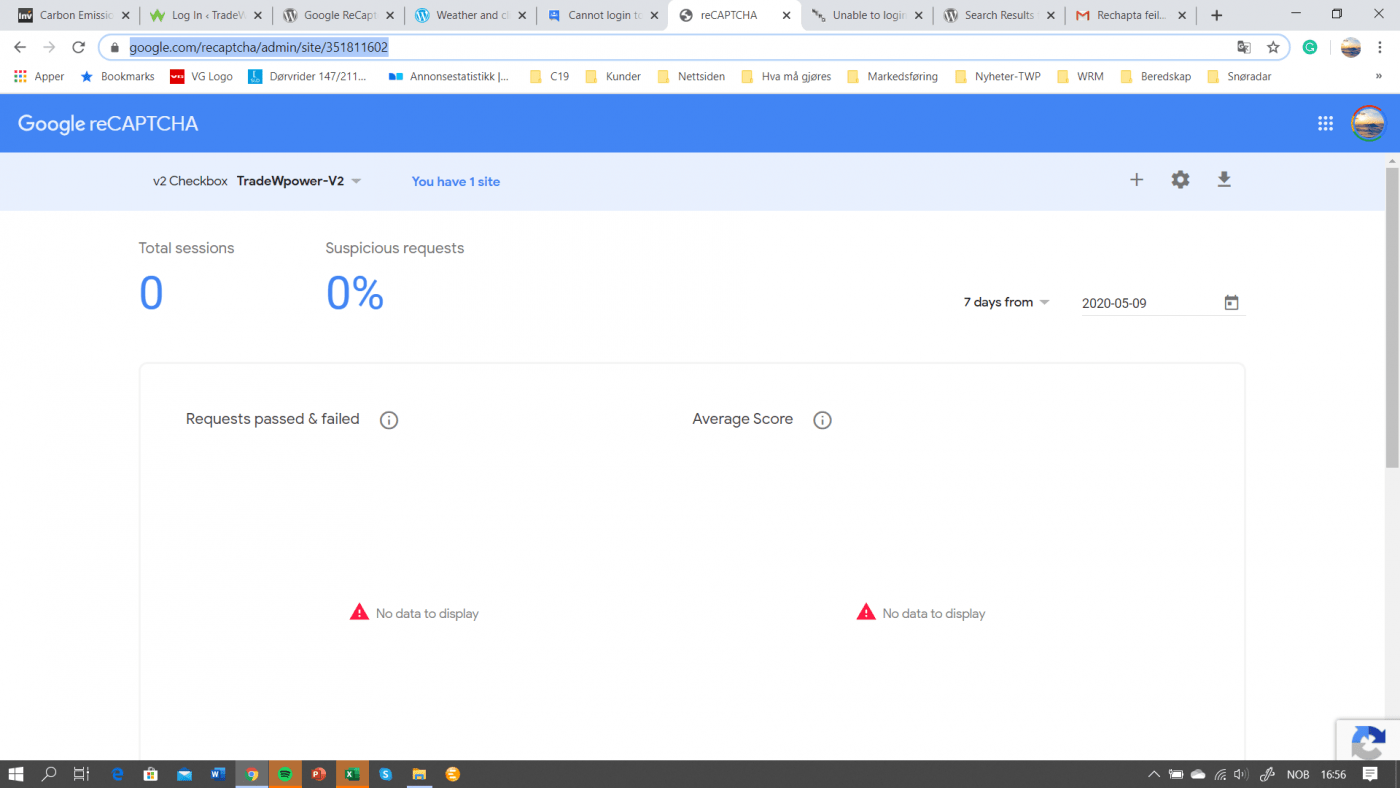Click the reCAPTCHA badge at bottom right

pos(1368,740)
